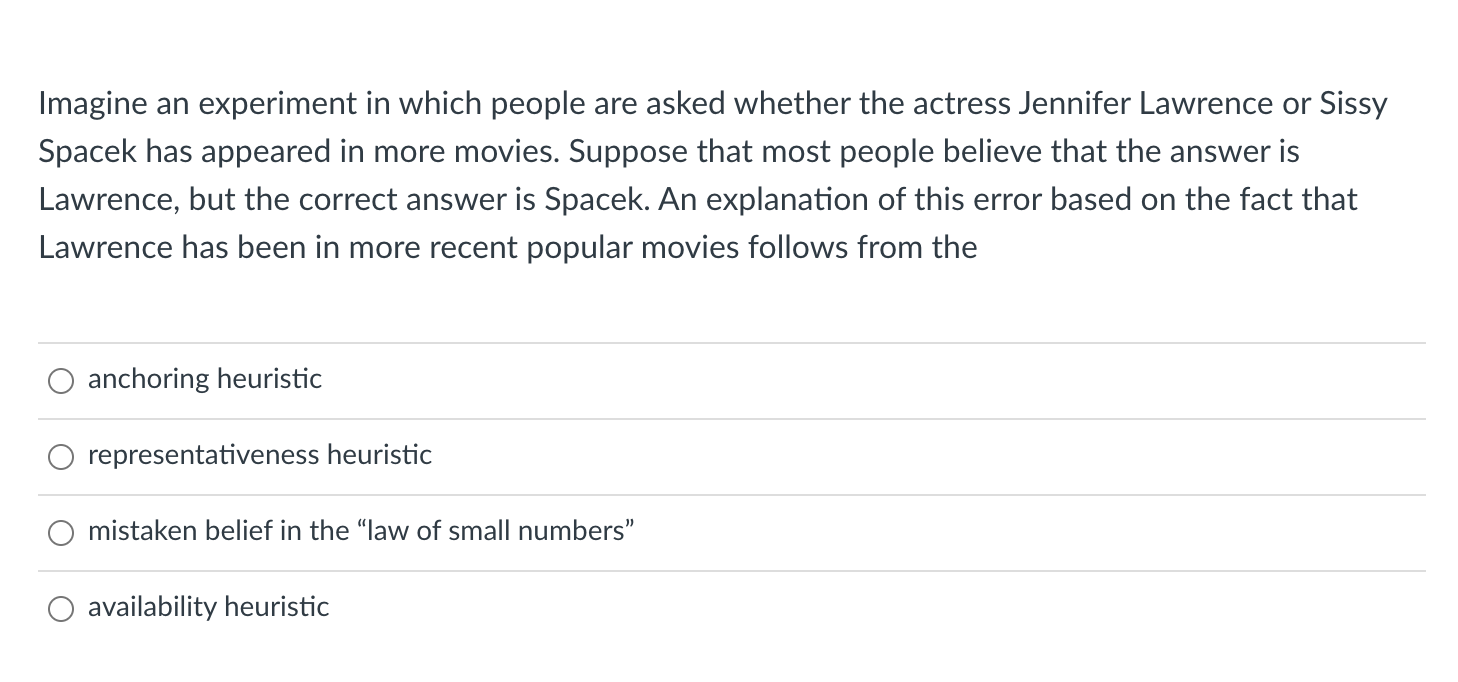Select the anchoring heuristic radio button

(61, 381)
